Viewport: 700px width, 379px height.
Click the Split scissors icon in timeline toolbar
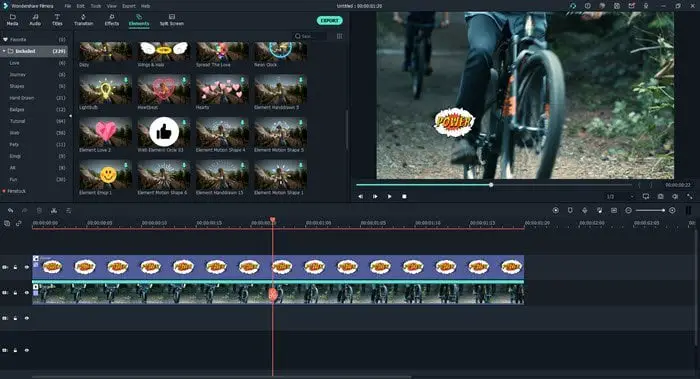tap(54, 211)
